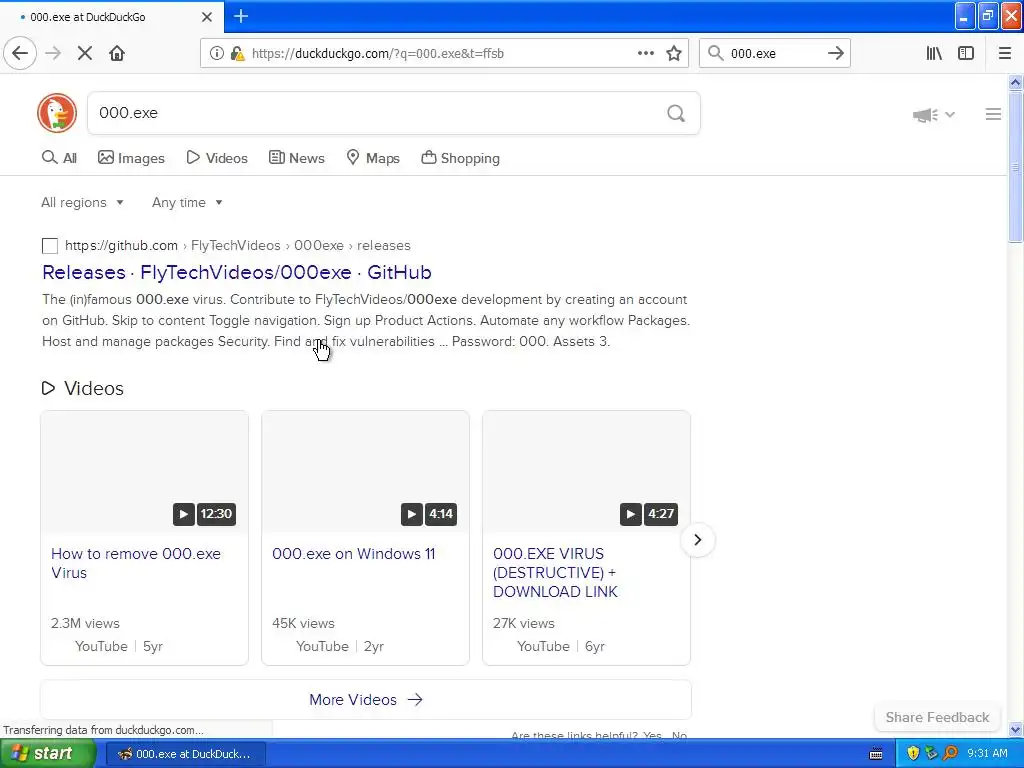
Task: Toggle the sidebar view icon
Action: pos(966,54)
